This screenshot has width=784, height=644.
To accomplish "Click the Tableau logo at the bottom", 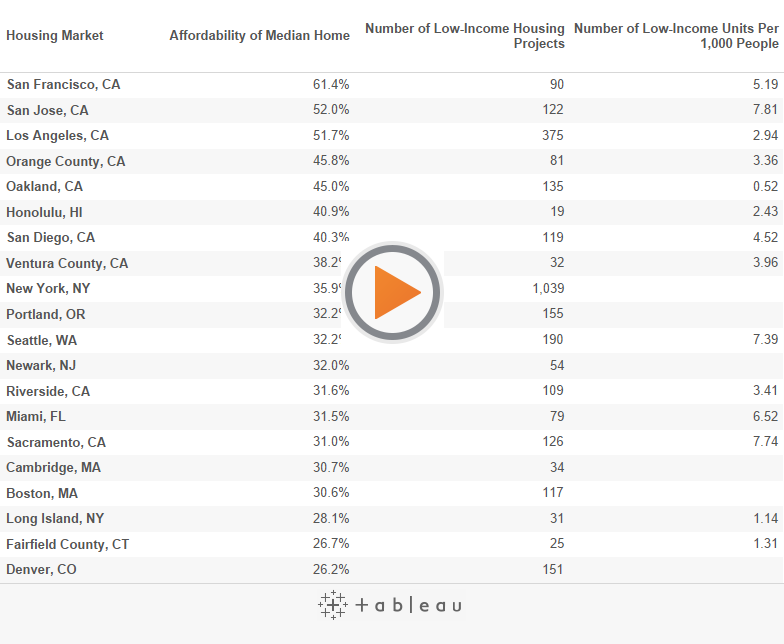I will [390, 605].
